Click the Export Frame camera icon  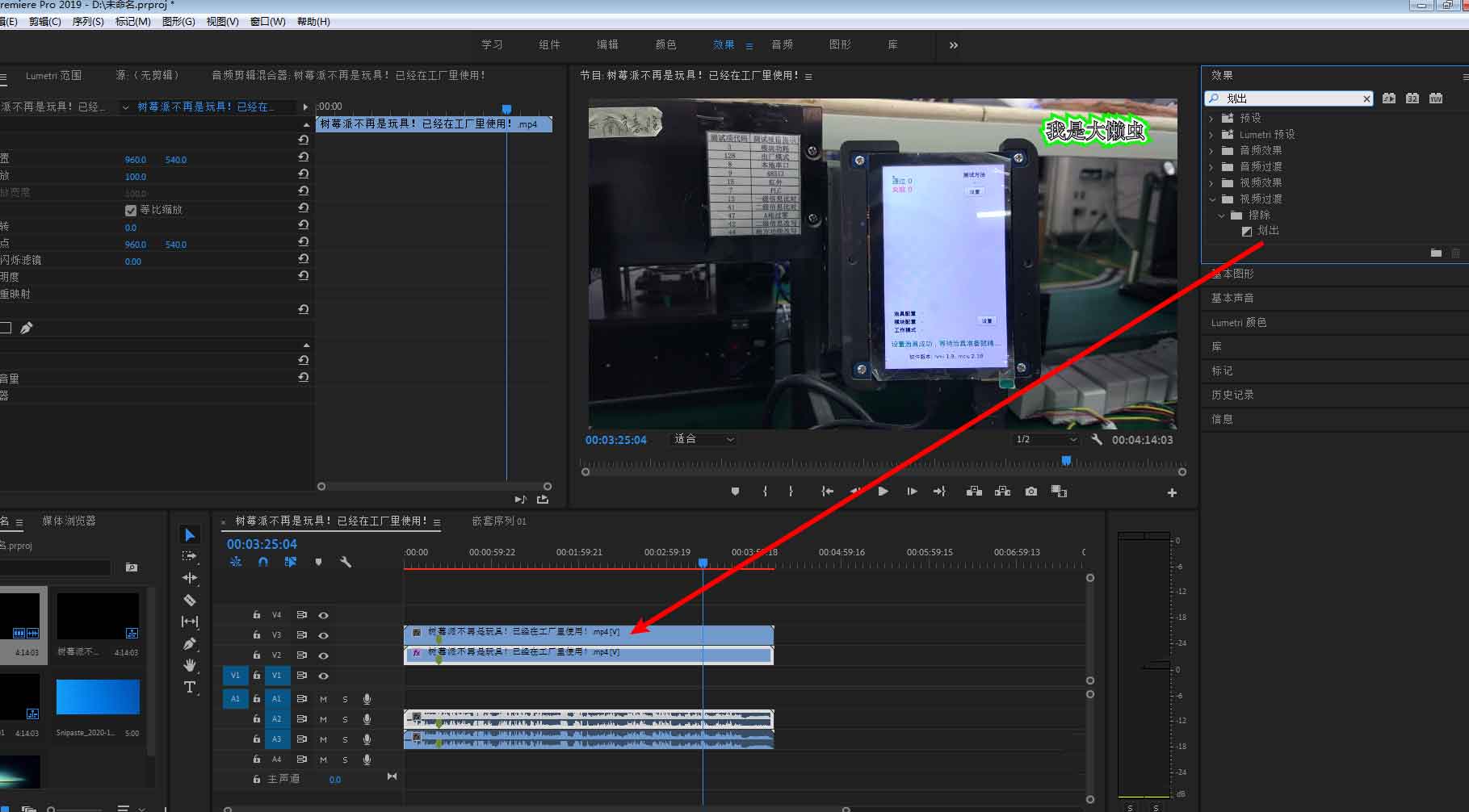coord(1031,492)
